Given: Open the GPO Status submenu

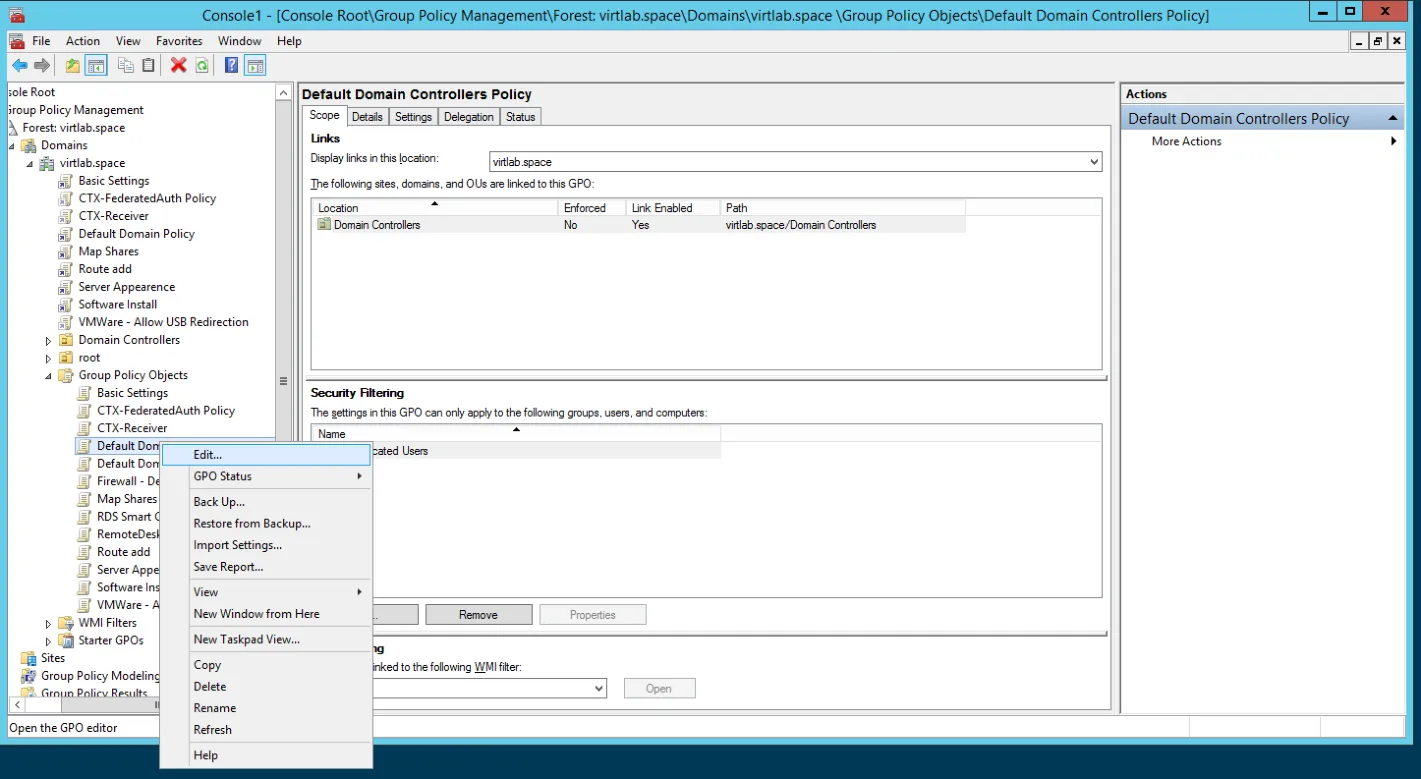Looking at the screenshot, I should tap(266, 477).
